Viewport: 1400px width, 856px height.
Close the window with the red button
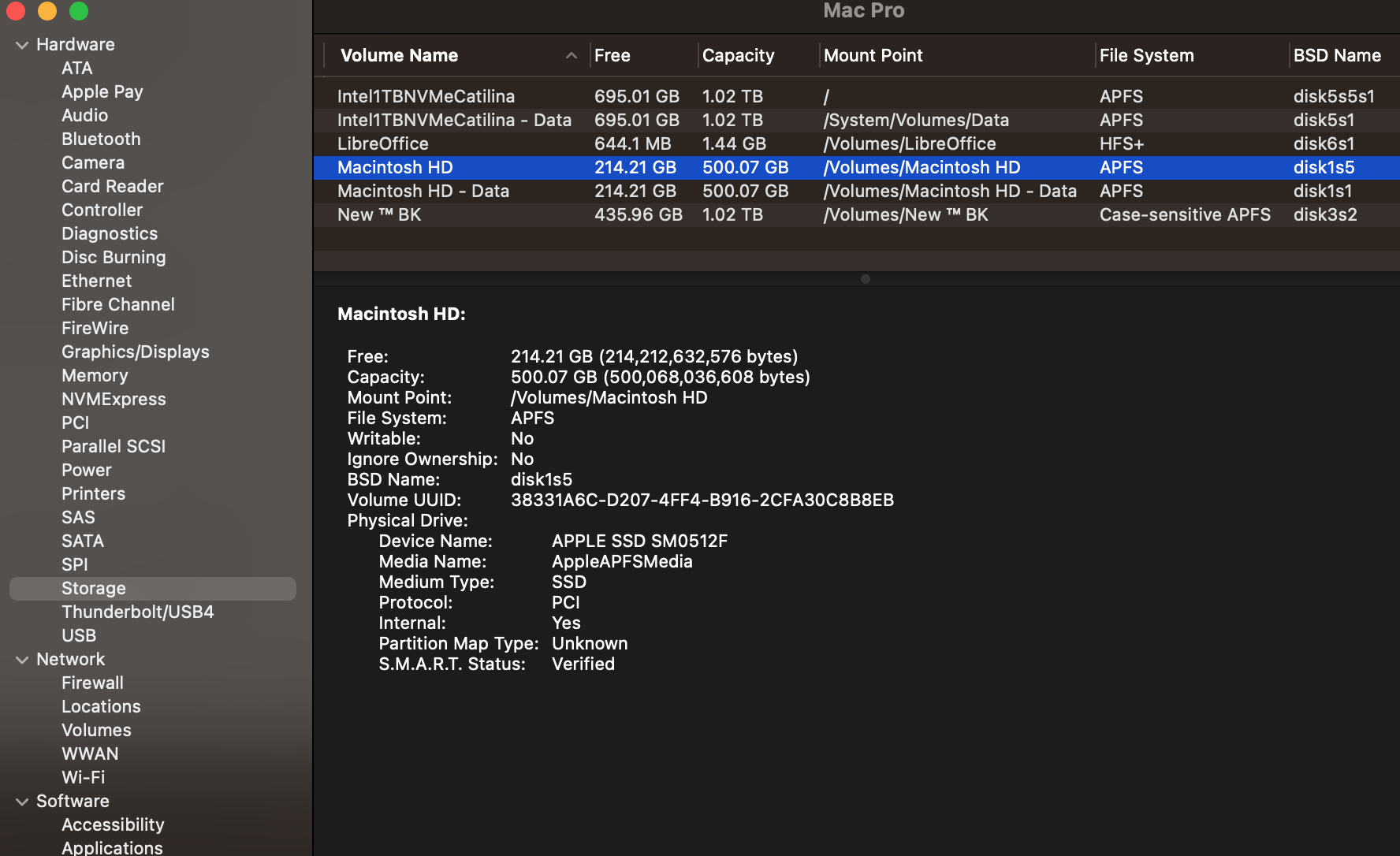point(16,11)
